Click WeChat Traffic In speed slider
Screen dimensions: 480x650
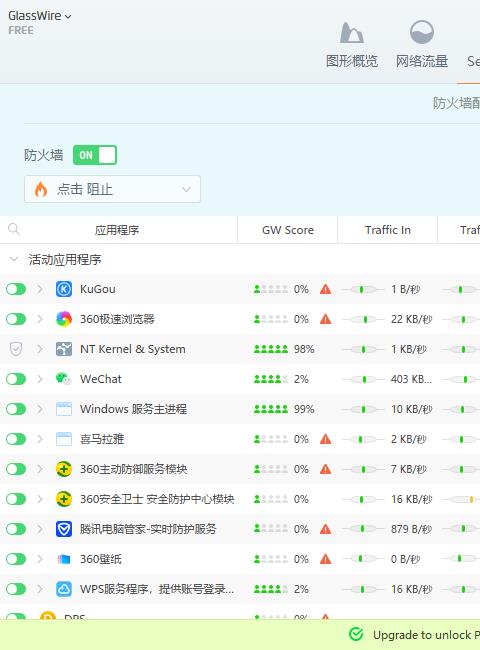click(362, 379)
